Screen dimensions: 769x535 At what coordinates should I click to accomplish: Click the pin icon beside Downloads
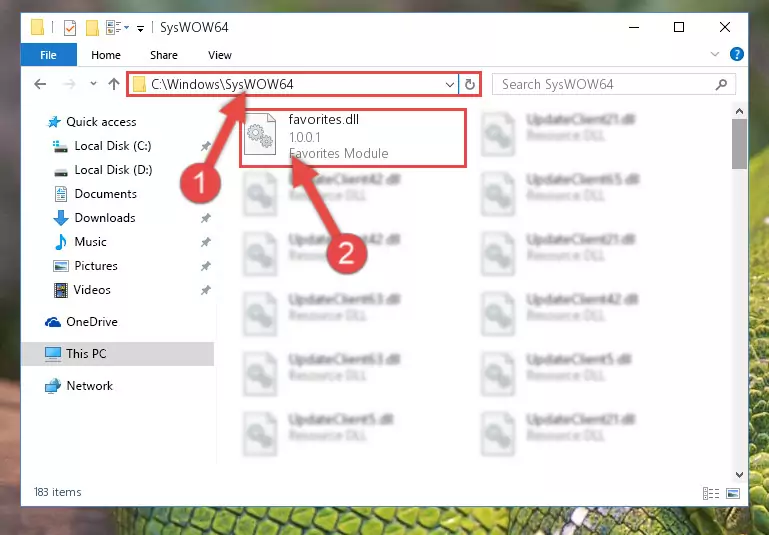[205, 218]
